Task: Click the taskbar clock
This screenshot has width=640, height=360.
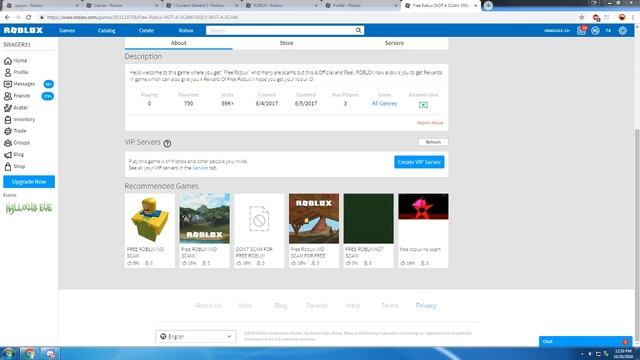Action: click(x=623, y=354)
